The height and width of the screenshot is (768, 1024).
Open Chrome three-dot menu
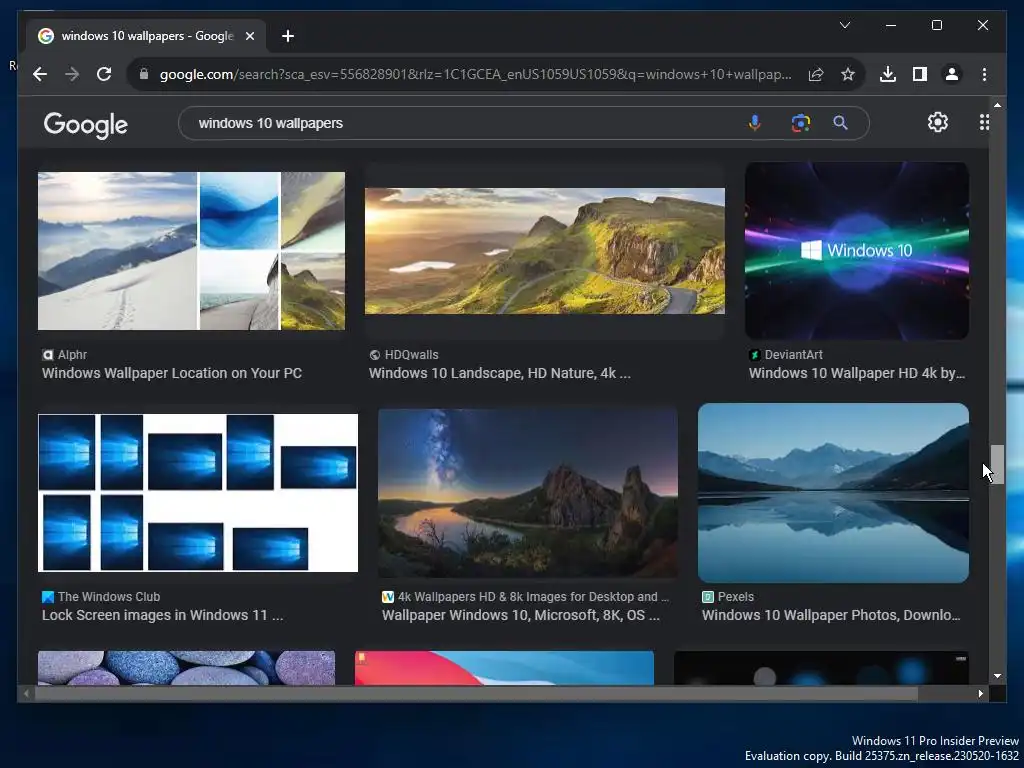coord(984,74)
